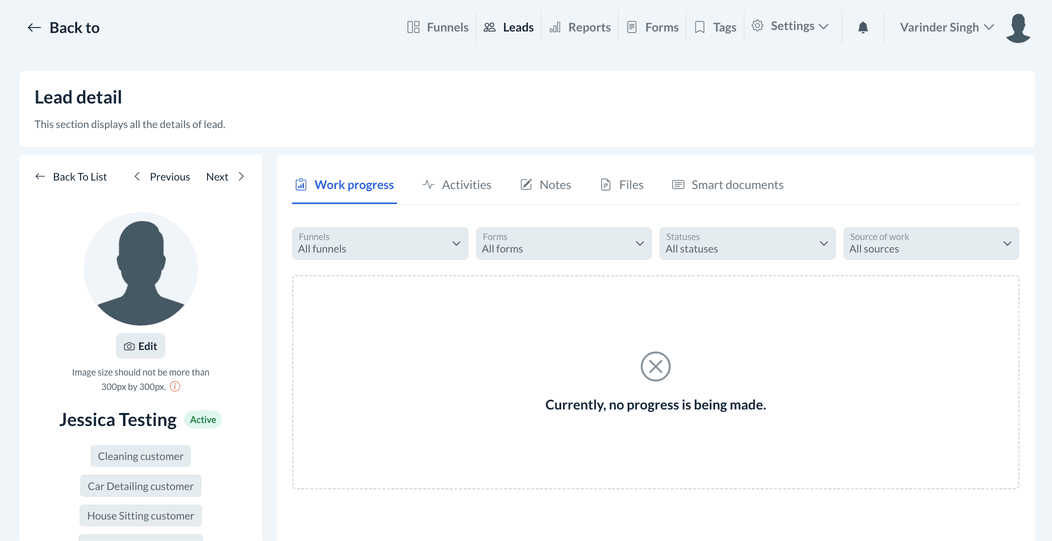This screenshot has width=1052, height=541.
Task: Click the Cleaning customer tag
Action: pos(141,456)
